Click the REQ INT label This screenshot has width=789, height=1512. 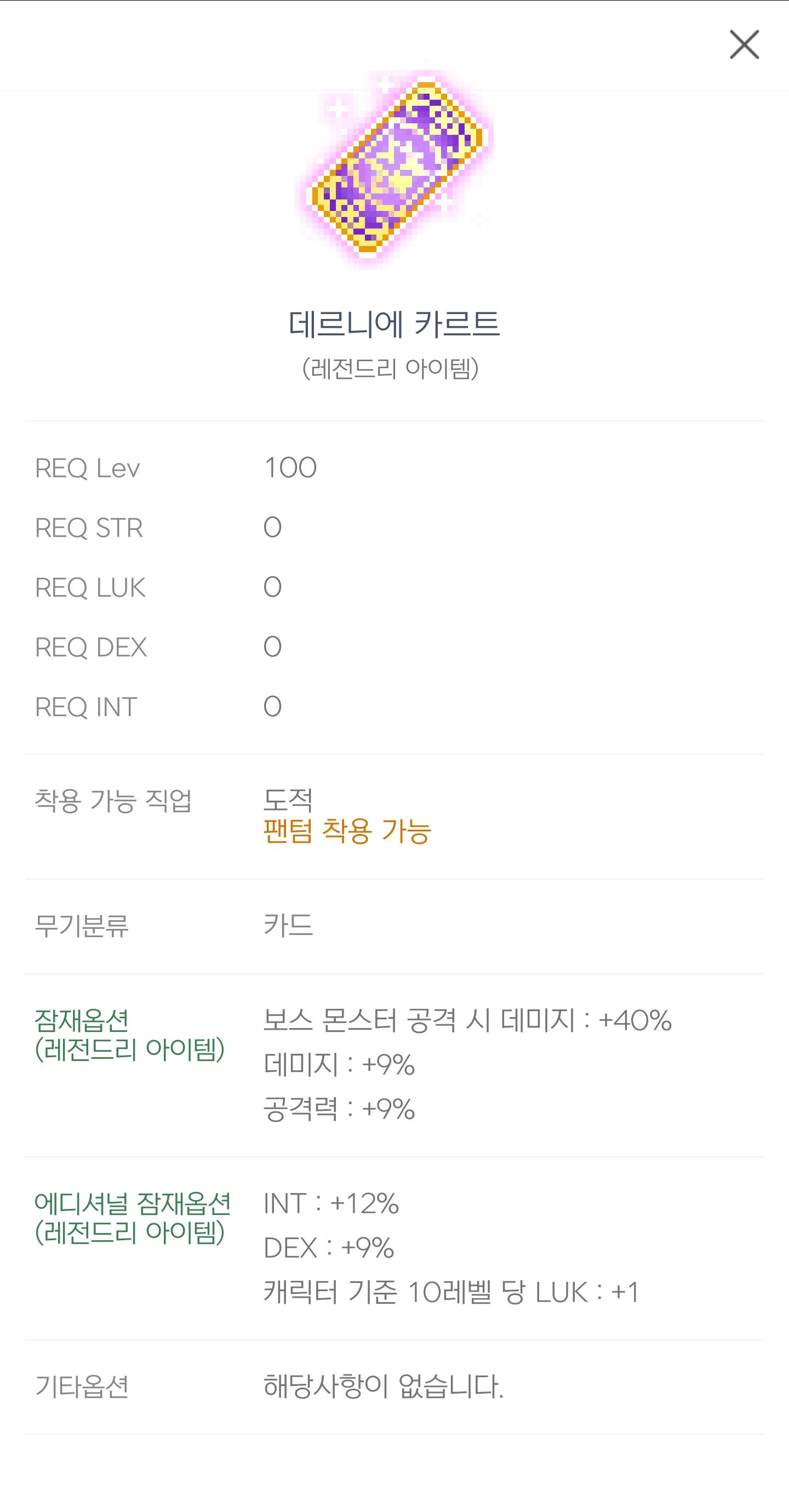[x=85, y=707]
